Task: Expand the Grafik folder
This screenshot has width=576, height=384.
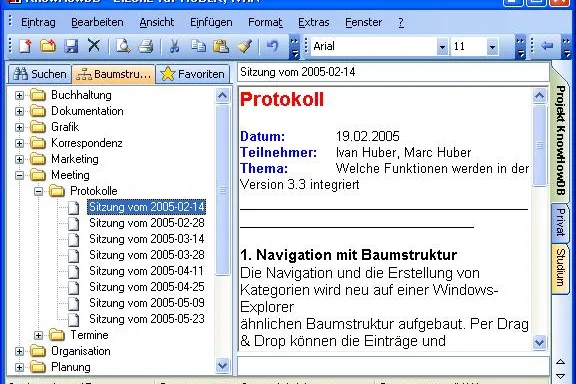Action: [19, 128]
